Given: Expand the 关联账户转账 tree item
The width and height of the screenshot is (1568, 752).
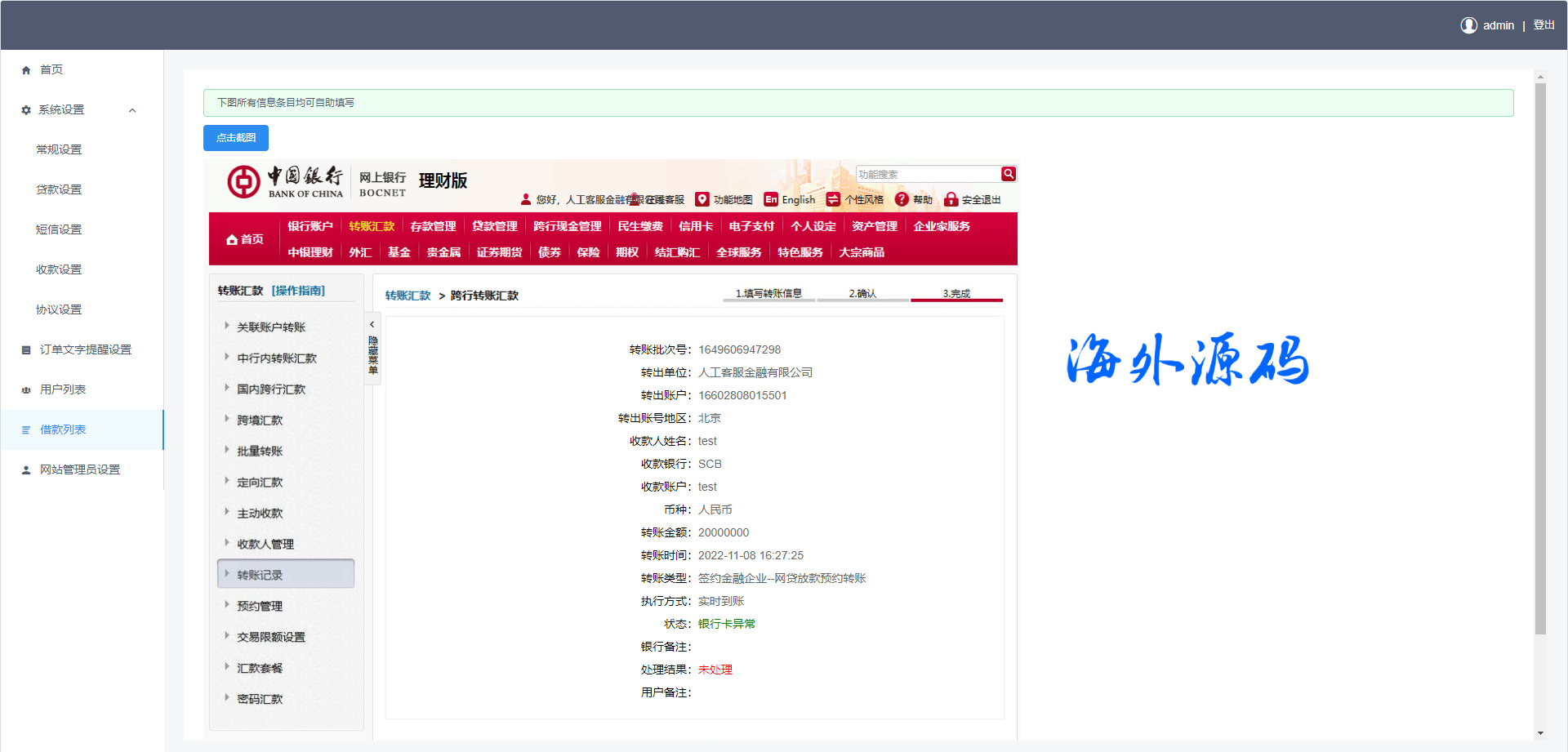Looking at the screenshot, I should pyautogui.click(x=227, y=327).
